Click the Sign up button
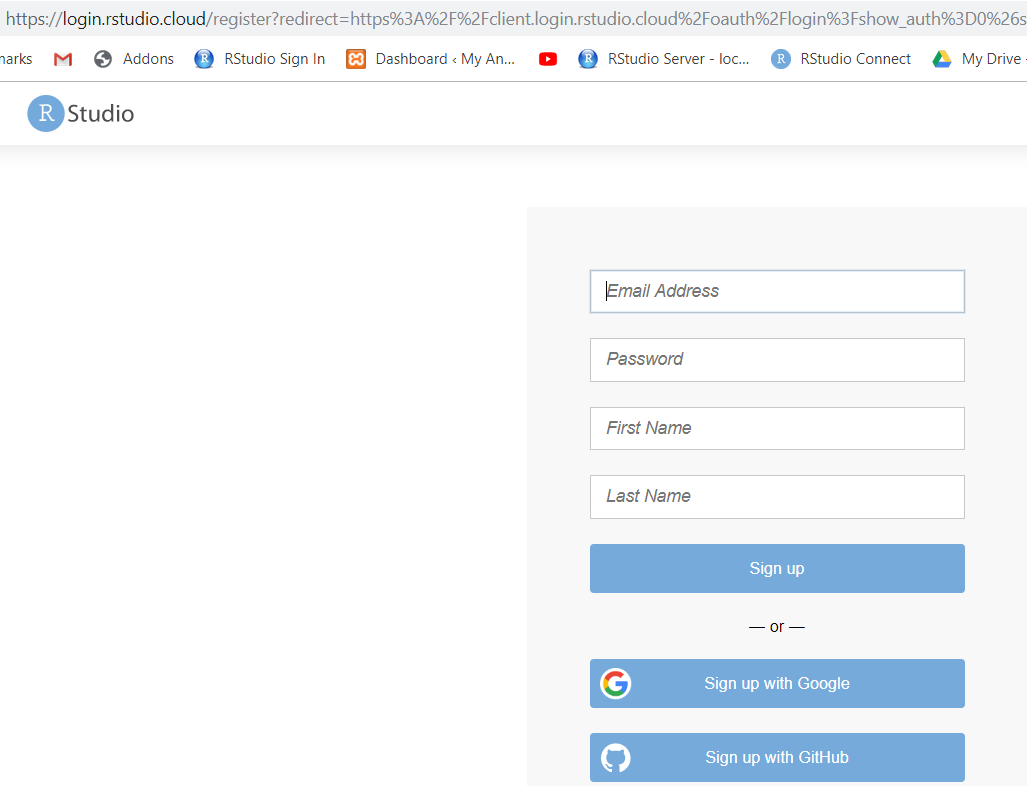1027x786 pixels. tap(777, 568)
